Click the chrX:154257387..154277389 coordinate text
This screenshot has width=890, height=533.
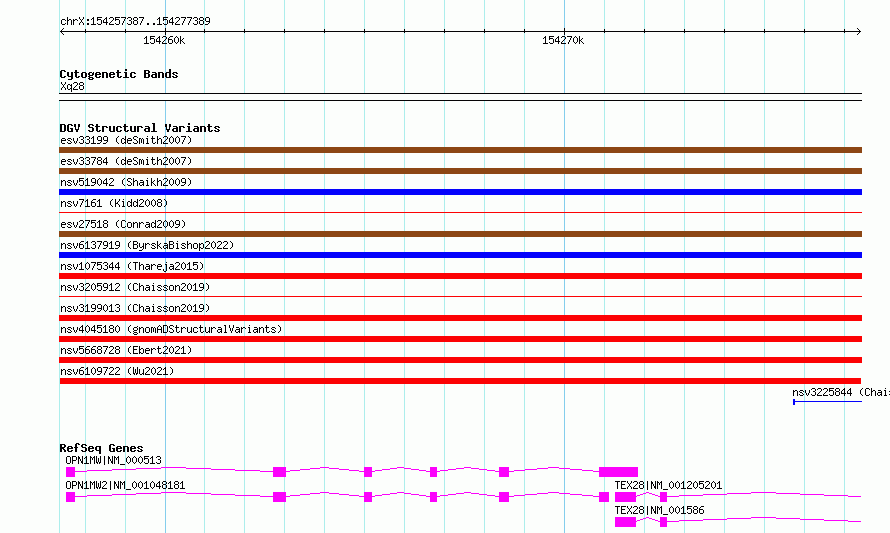click(x=135, y=21)
